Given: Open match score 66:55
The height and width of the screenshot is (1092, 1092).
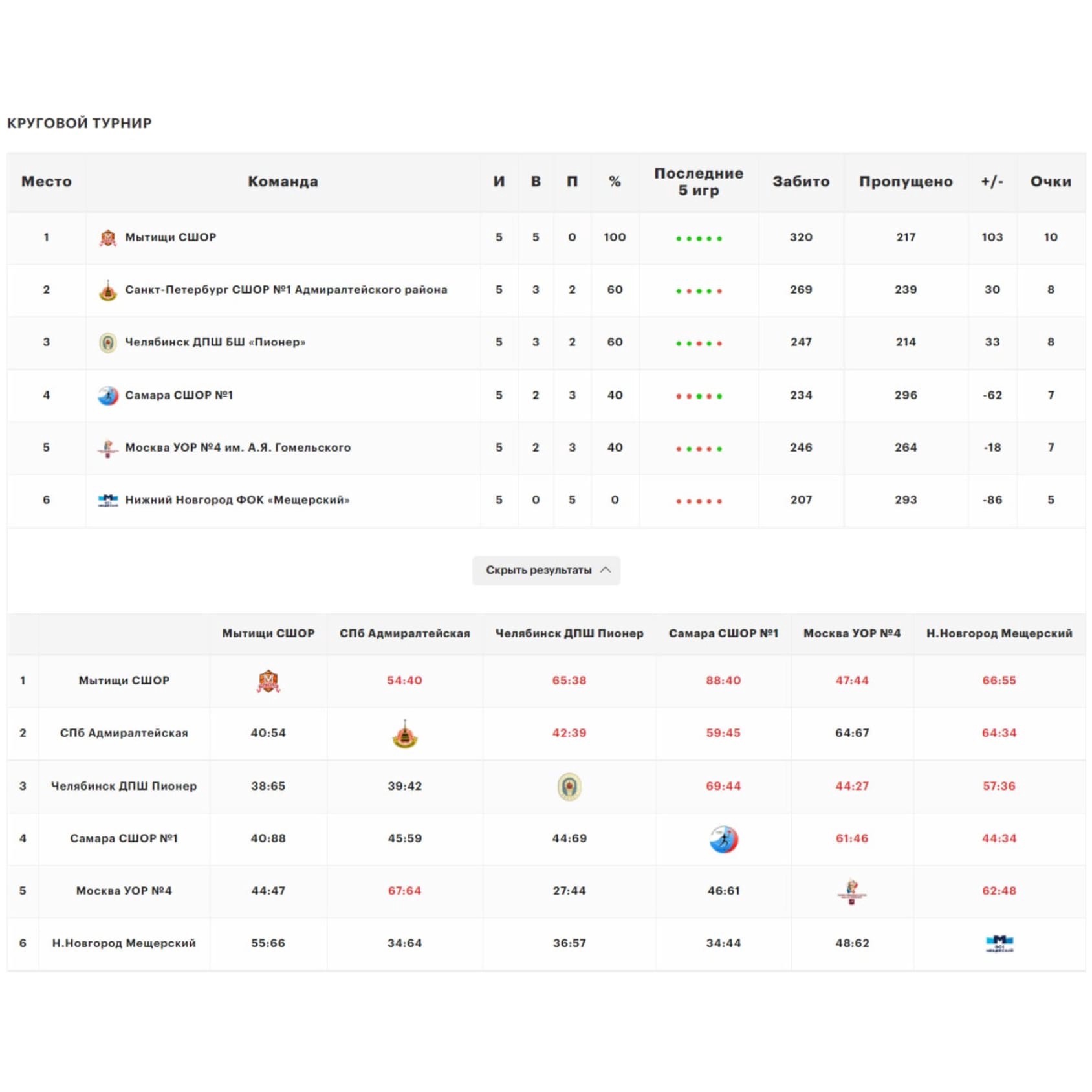Looking at the screenshot, I should click(999, 681).
